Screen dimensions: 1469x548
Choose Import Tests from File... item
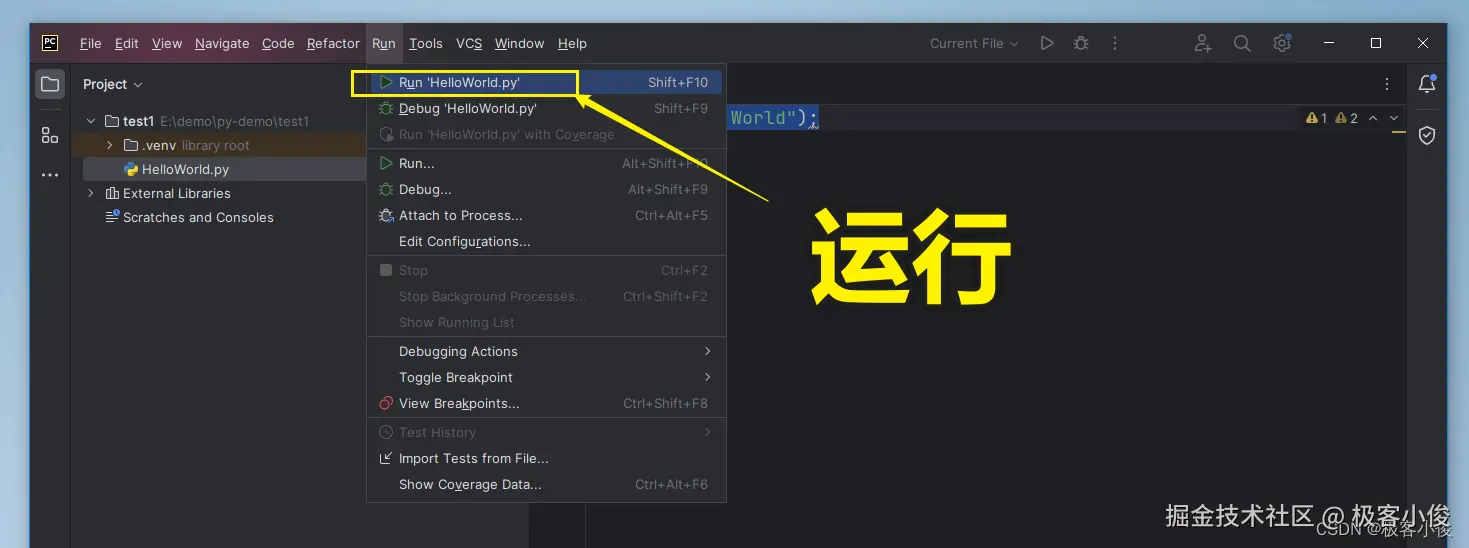(545, 458)
